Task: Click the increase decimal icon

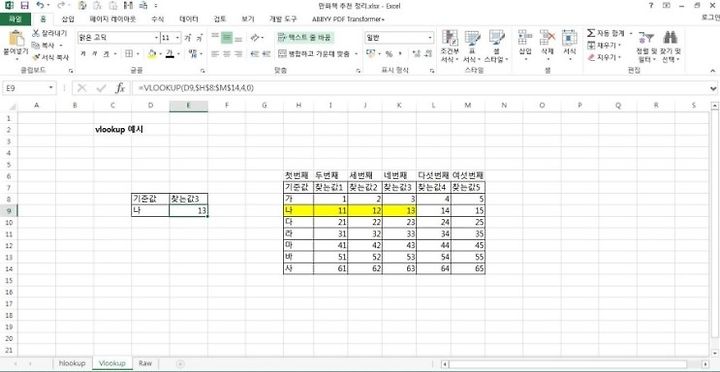Action: (416, 54)
